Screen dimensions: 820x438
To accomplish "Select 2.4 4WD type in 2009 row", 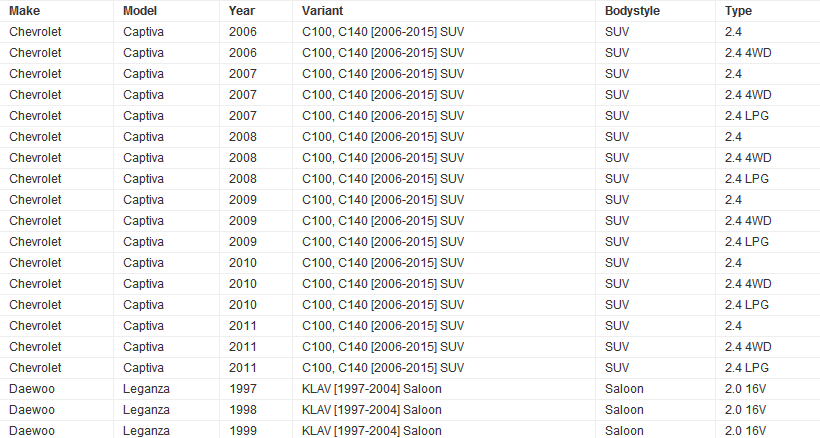I will point(748,220).
